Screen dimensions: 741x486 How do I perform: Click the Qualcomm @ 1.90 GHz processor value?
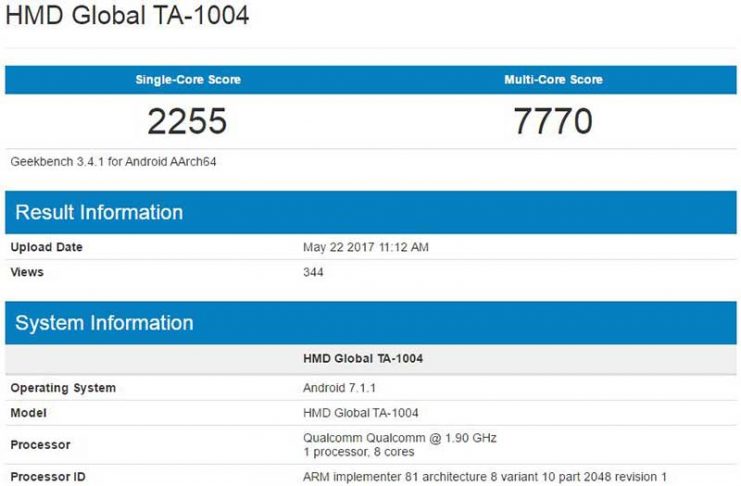pyautogui.click(x=400, y=438)
